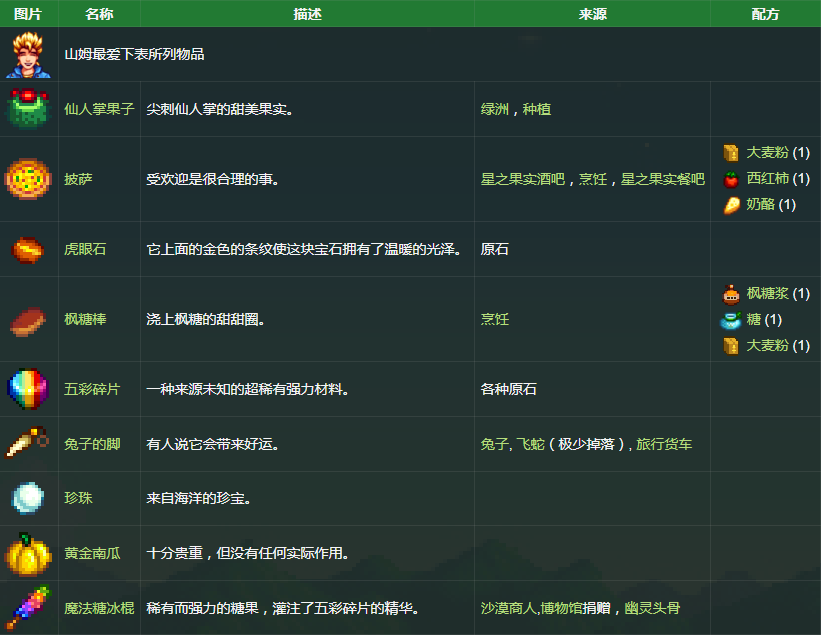Open the 仙人掌果子 item link

(99, 109)
